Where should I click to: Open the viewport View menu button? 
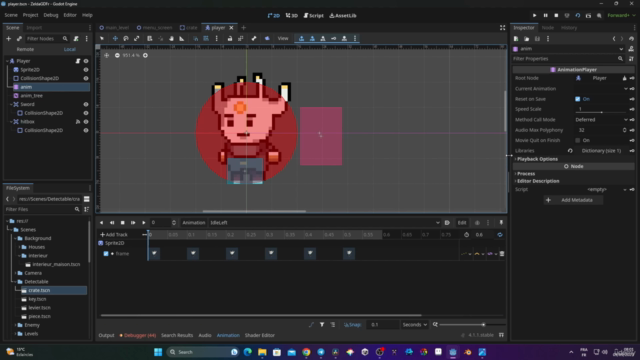tap(283, 38)
